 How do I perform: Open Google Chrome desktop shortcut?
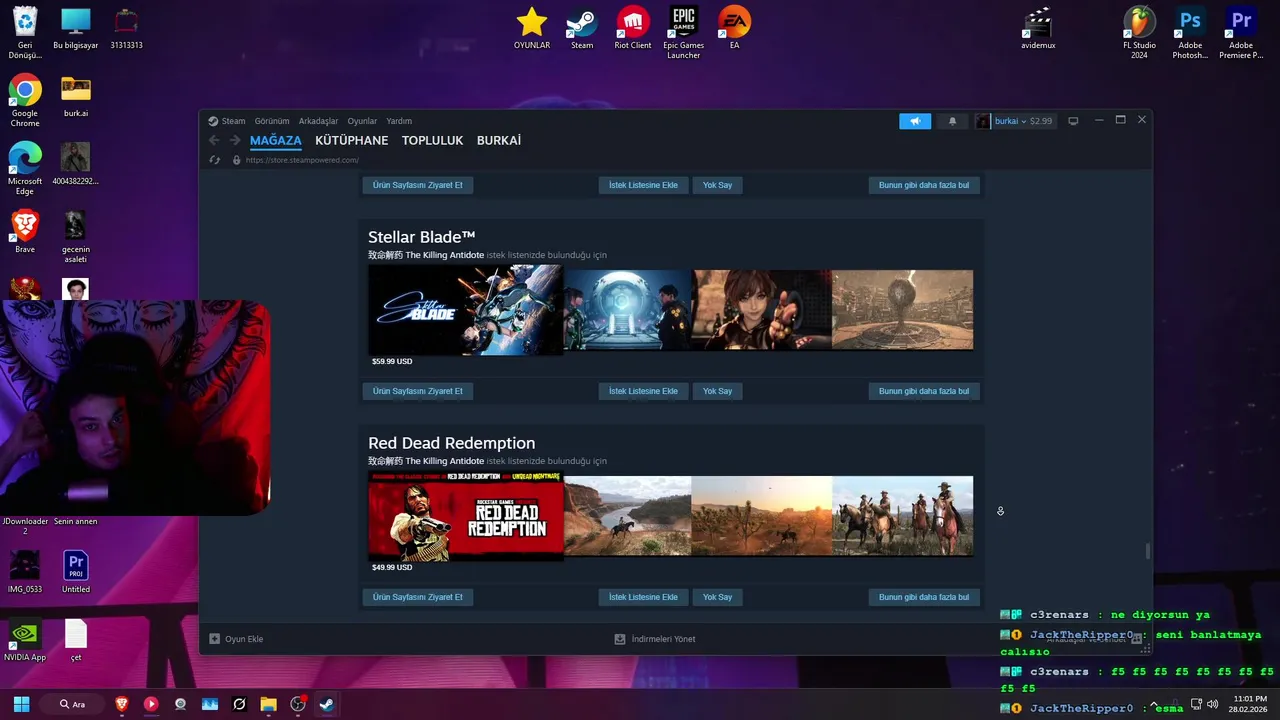tap(25, 100)
